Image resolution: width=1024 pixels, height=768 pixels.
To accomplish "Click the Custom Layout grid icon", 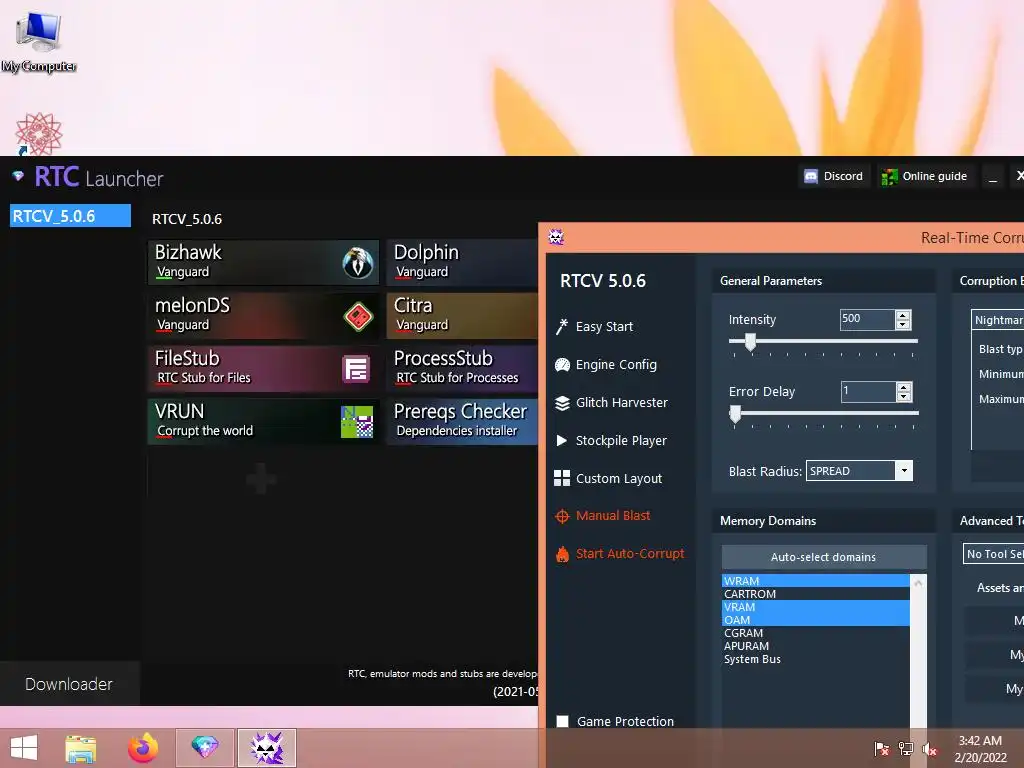I will (x=562, y=478).
